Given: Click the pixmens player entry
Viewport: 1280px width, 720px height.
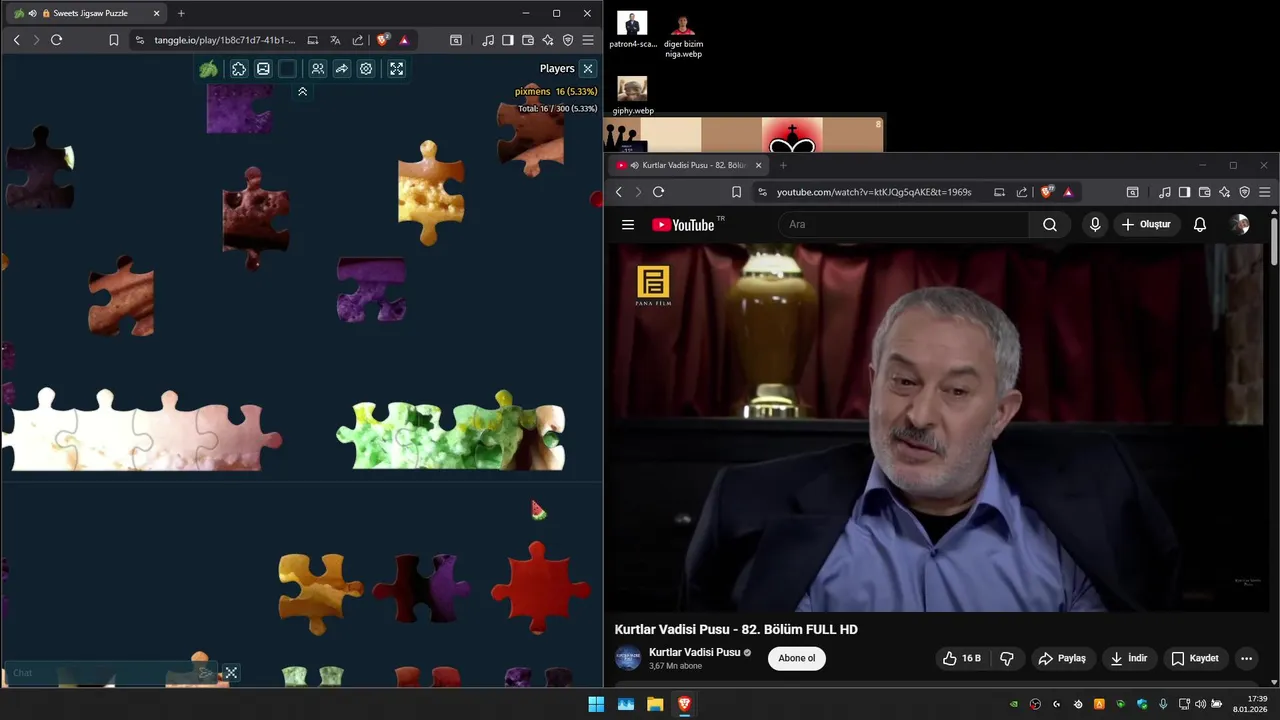Looking at the screenshot, I should 556,91.
